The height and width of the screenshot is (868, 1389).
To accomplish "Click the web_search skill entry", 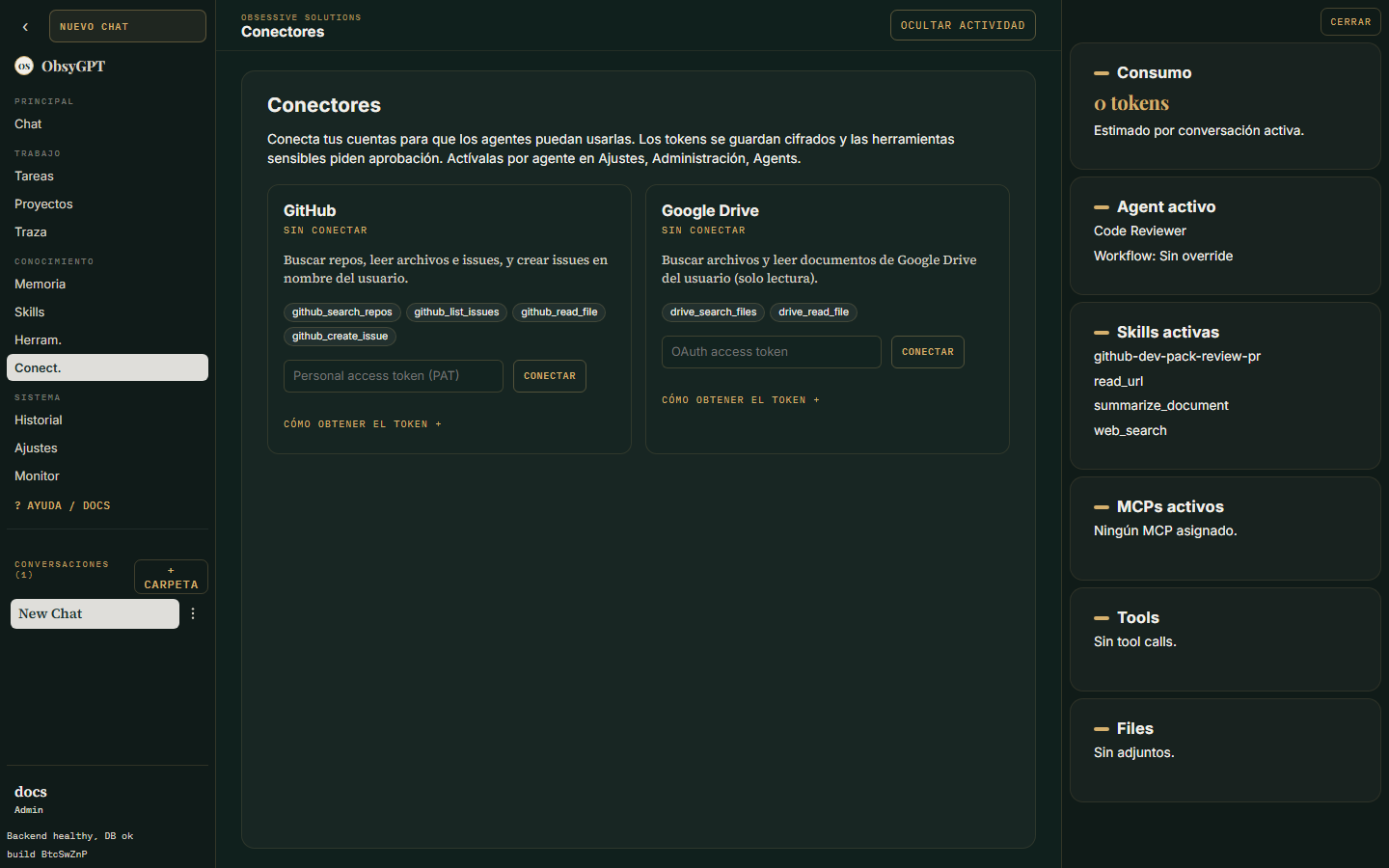I will tap(1130, 430).
